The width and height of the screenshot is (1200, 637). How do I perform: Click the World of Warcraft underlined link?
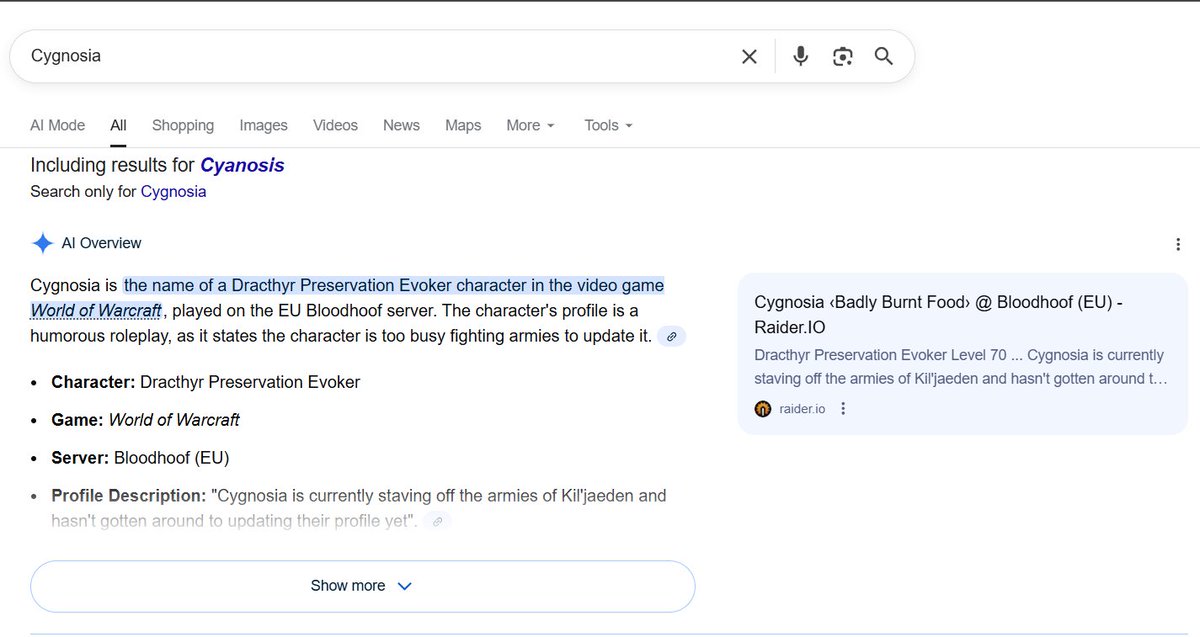coord(96,310)
